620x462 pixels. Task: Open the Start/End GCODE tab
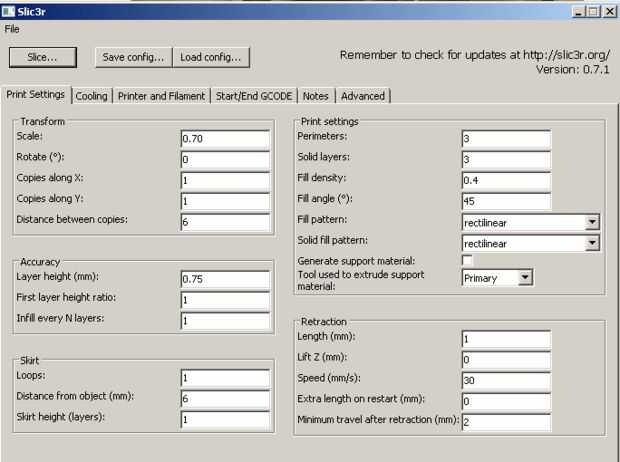pyautogui.click(x=254, y=96)
